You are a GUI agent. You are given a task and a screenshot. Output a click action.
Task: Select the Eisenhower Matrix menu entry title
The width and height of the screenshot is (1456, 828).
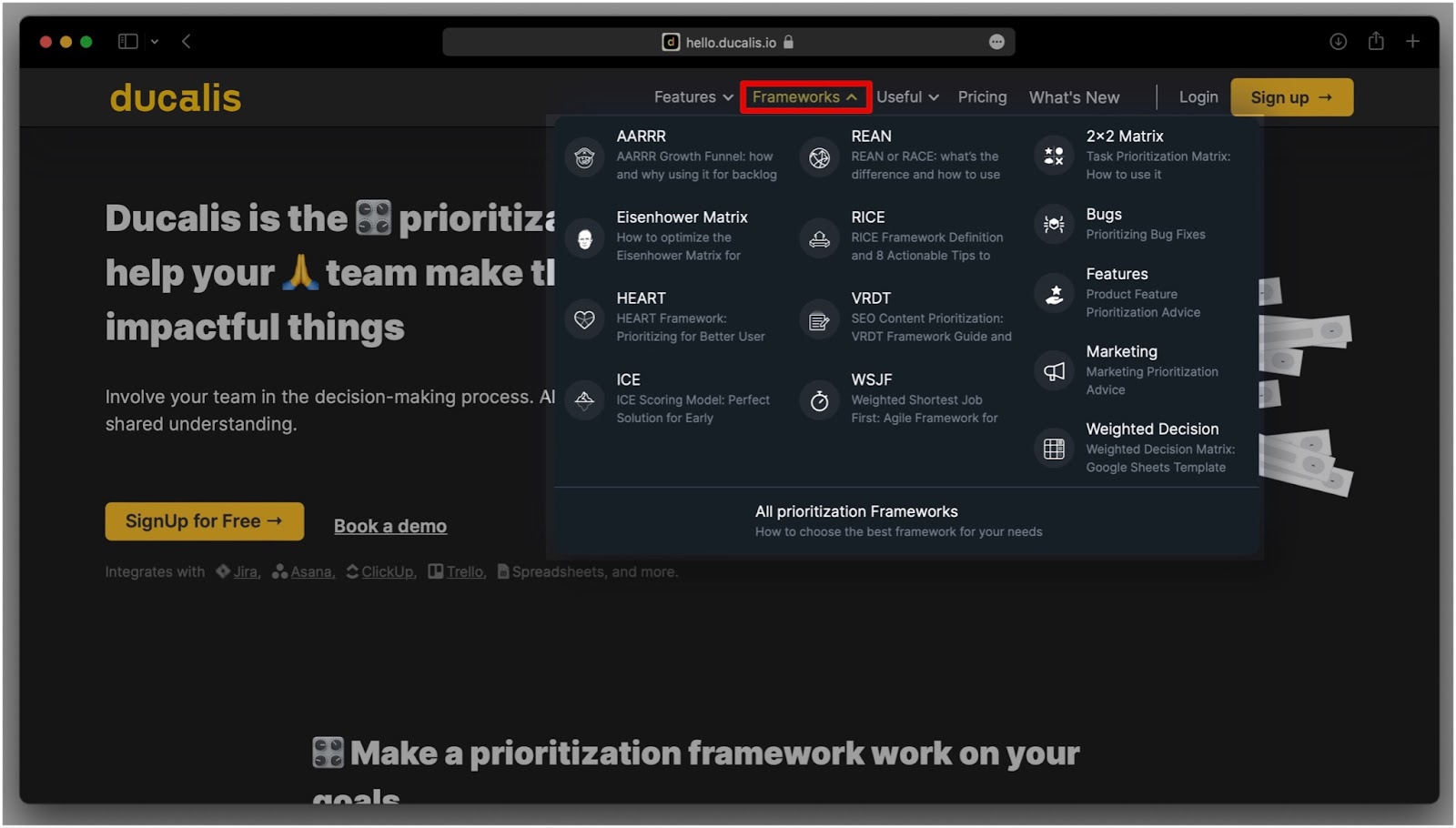pyautogui.click(x=682, y=217)
